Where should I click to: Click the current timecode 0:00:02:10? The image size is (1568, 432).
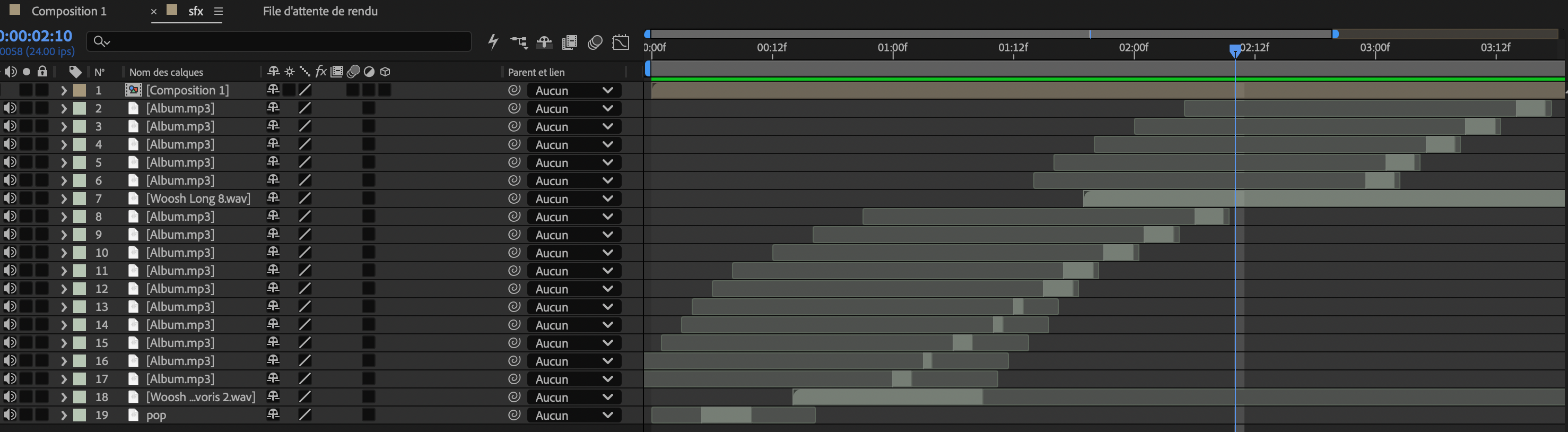[37, 36]
